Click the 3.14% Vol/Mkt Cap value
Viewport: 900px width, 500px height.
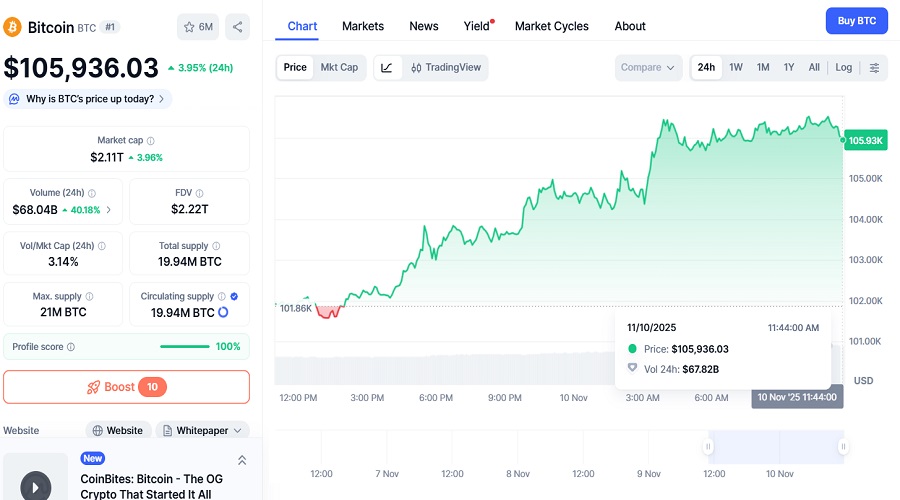tap(63, 262)
